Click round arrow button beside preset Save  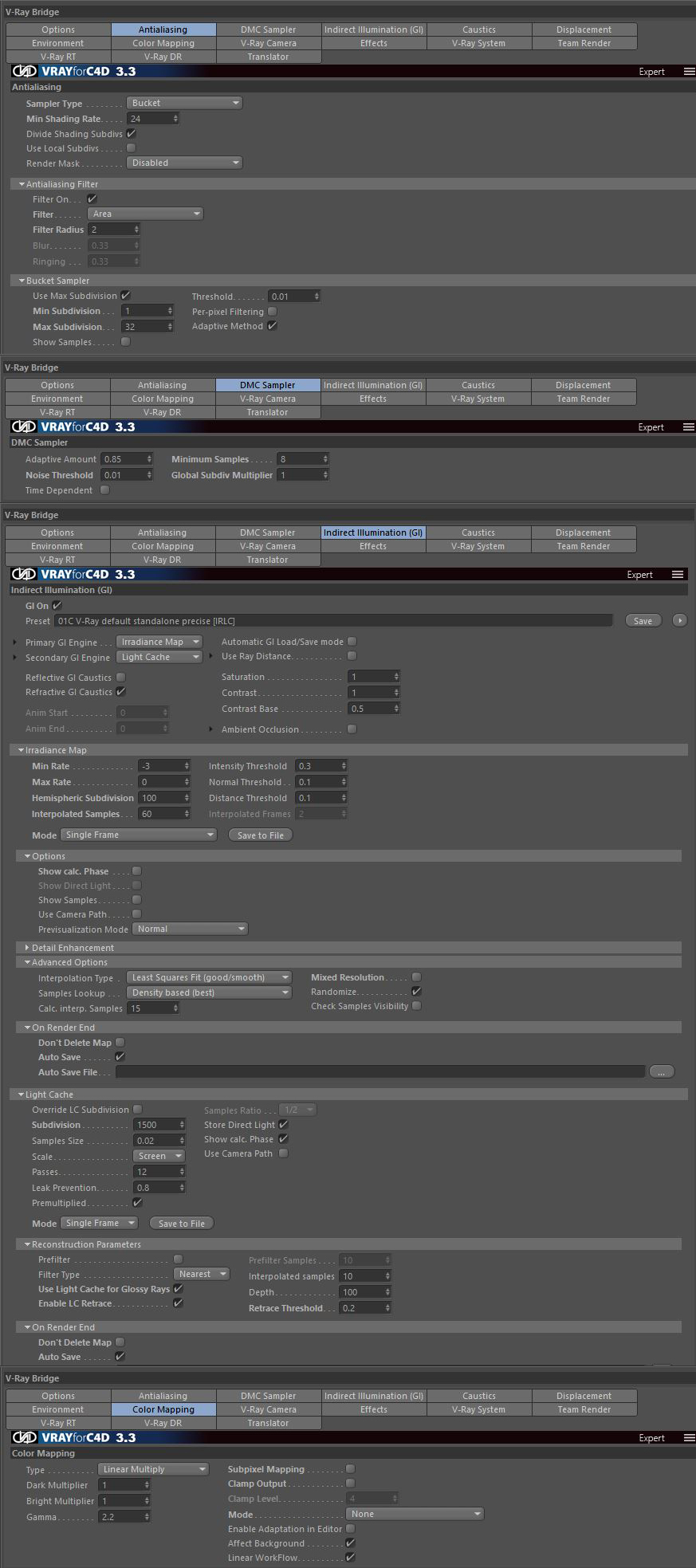(679, 620)
